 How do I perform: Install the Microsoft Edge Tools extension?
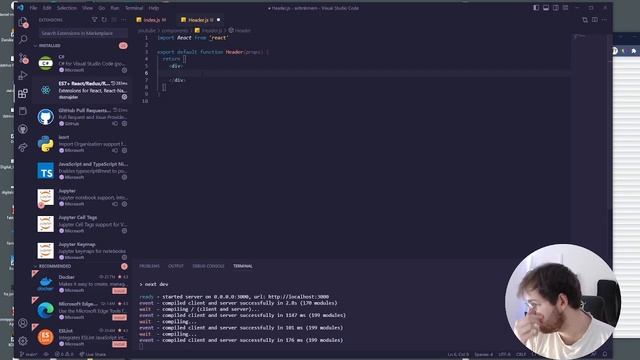(x=120, y=318)
